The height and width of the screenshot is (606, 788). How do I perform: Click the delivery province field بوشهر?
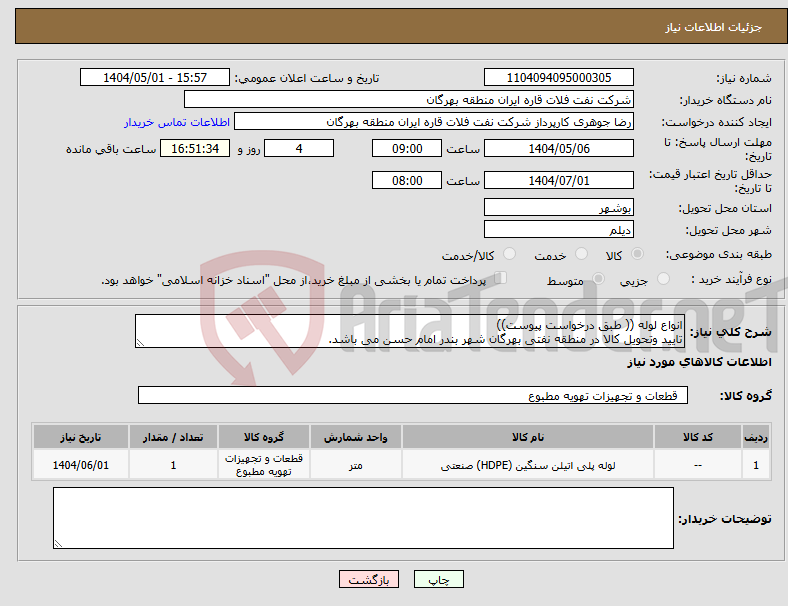point(559,207)
